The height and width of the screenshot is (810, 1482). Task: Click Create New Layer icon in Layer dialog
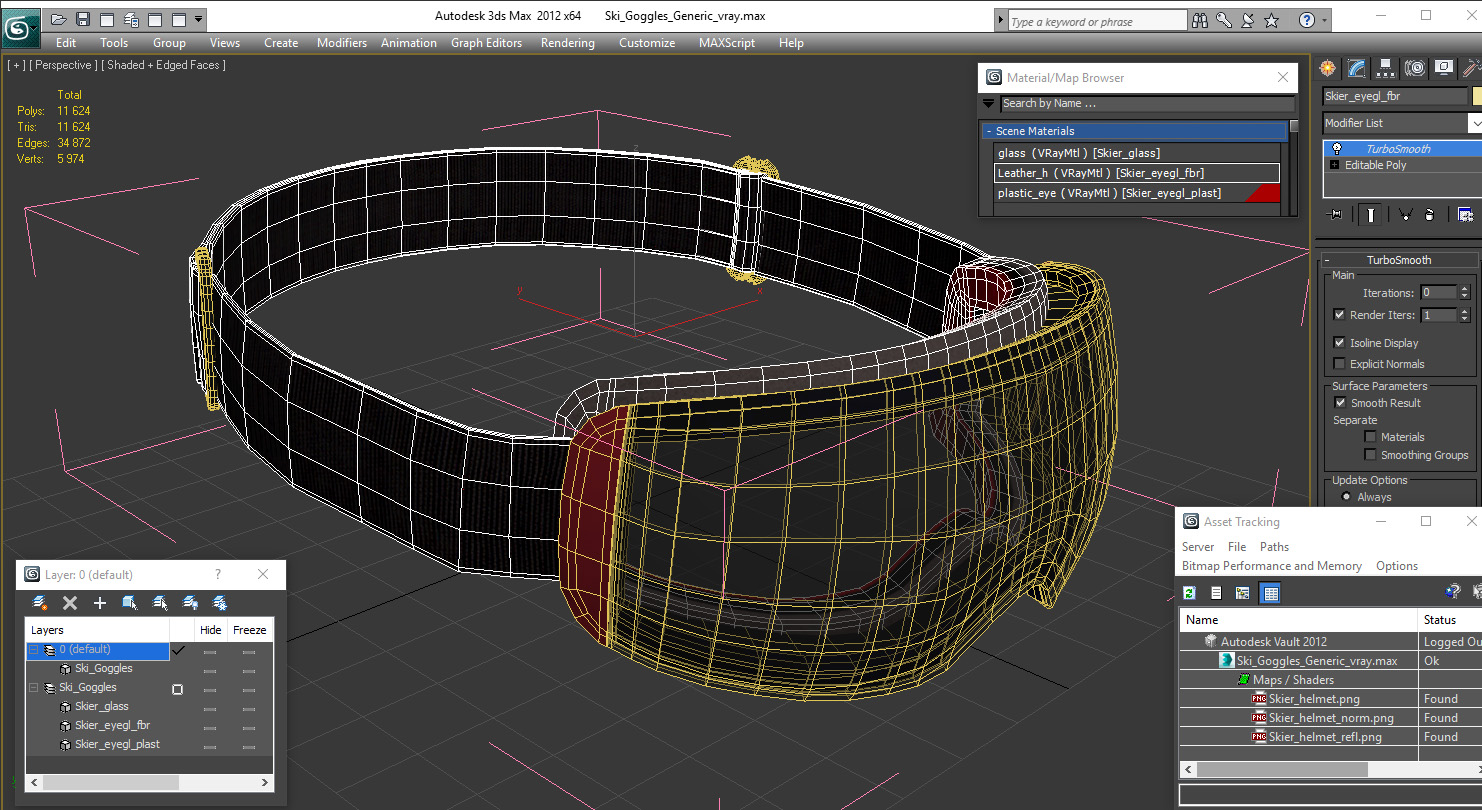(40, 603)
